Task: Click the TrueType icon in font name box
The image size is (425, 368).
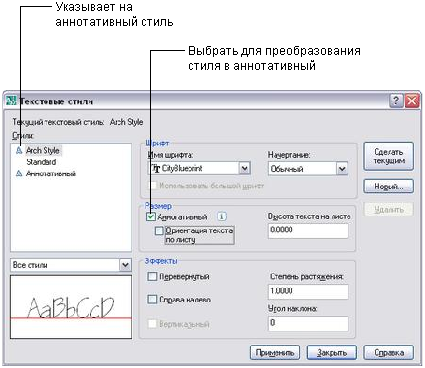Action: coord(156,168)
